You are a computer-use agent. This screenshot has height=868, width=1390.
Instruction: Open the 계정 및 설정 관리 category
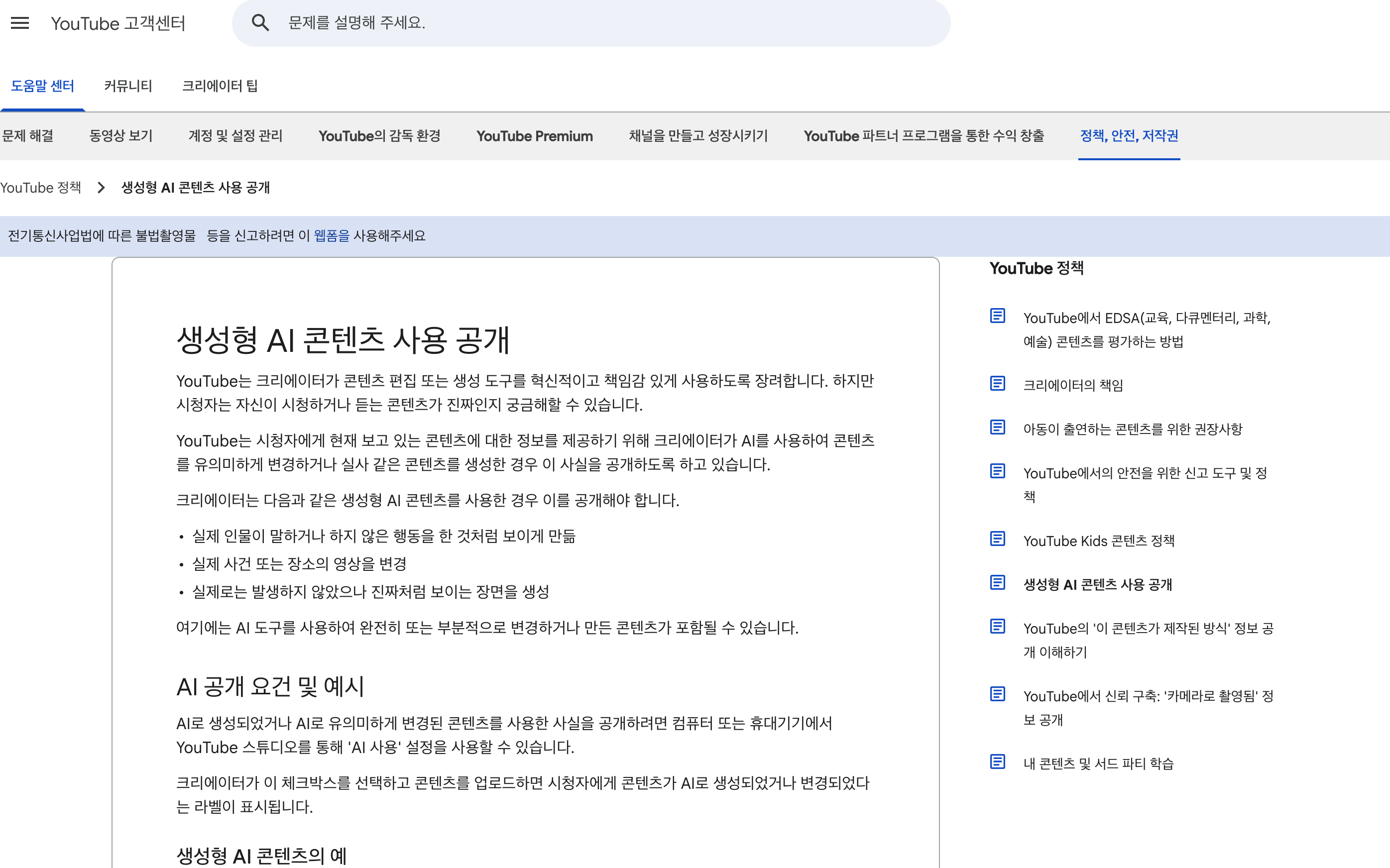tap(235, 136)
